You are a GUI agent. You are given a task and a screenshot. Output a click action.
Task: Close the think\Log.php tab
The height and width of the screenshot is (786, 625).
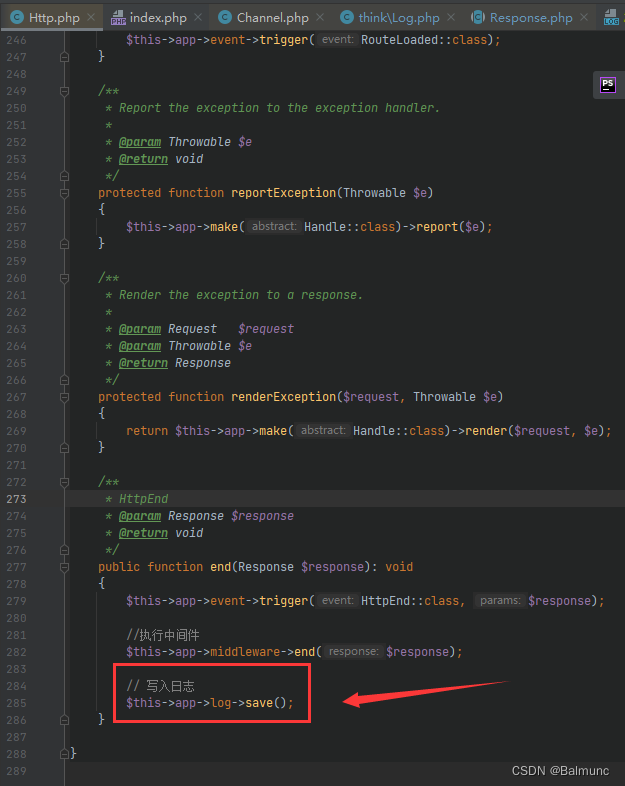(x=451, y=18)
